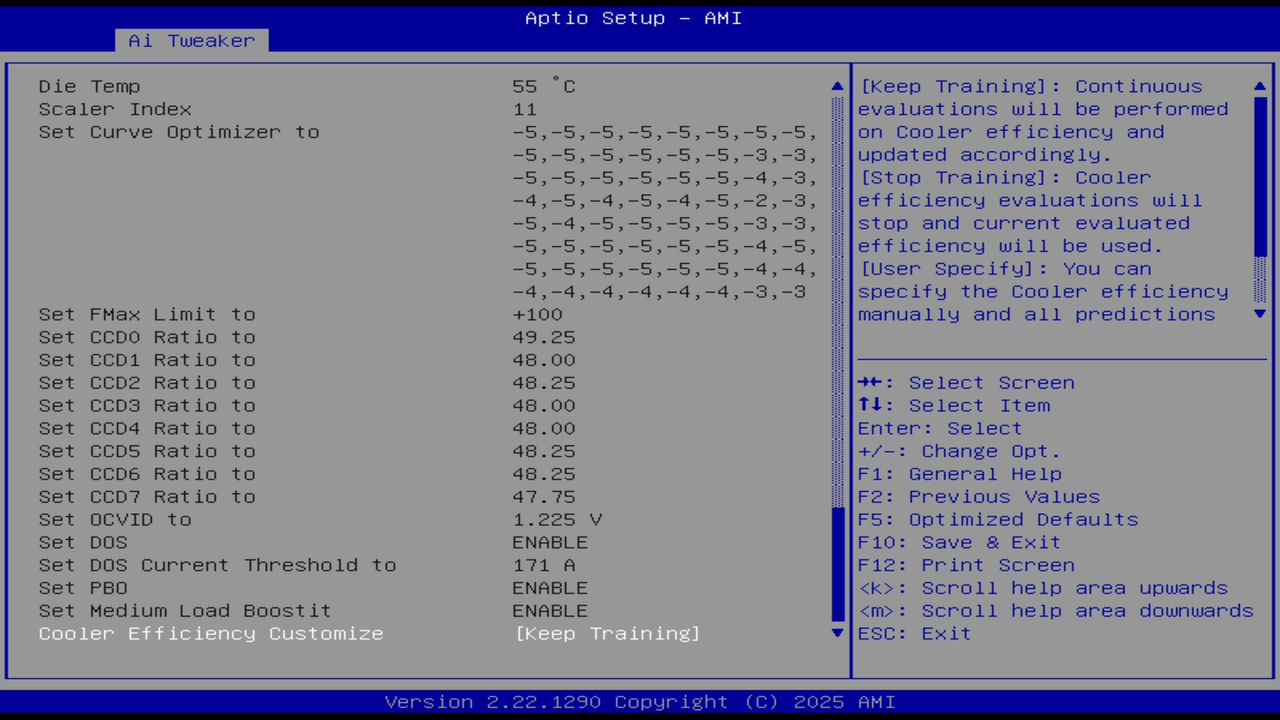Click the down scroll arrow of help panel

coord(1259,314)
